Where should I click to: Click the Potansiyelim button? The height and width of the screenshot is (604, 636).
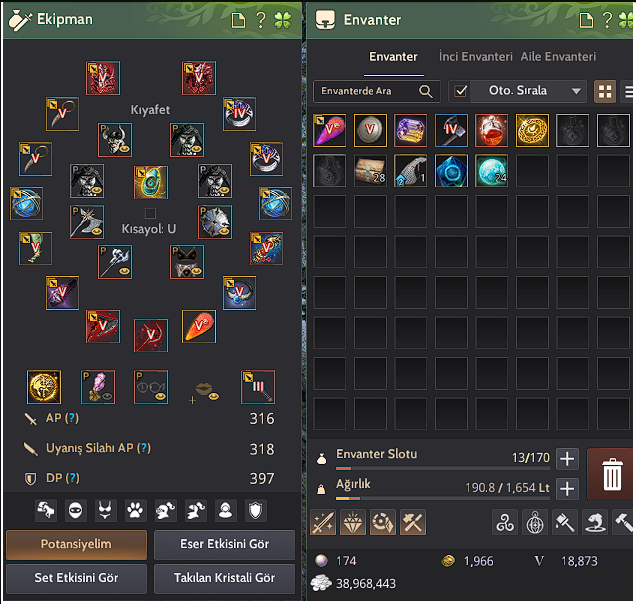click(x=76, y=544)
